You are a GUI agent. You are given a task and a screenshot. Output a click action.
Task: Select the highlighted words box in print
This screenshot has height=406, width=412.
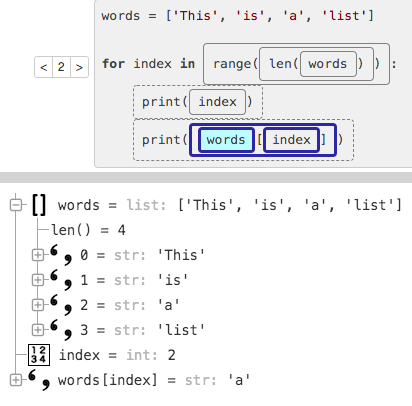(x=226, y=140)
